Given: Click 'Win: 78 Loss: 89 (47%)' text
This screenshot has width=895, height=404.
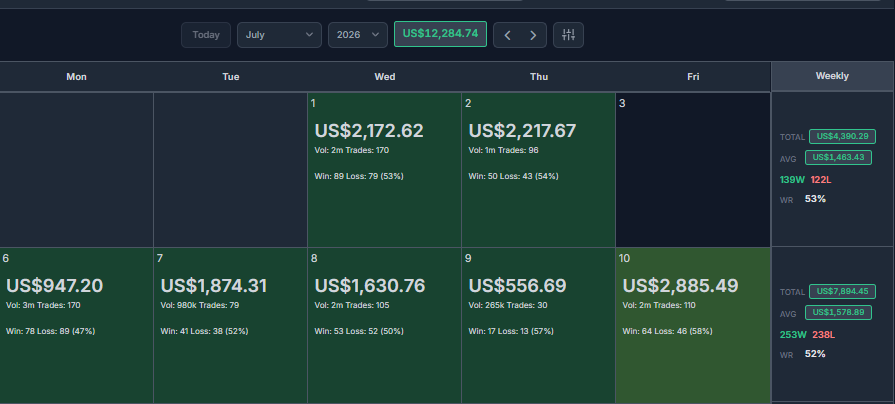Looking at the screenshot, I should point(50,331).
